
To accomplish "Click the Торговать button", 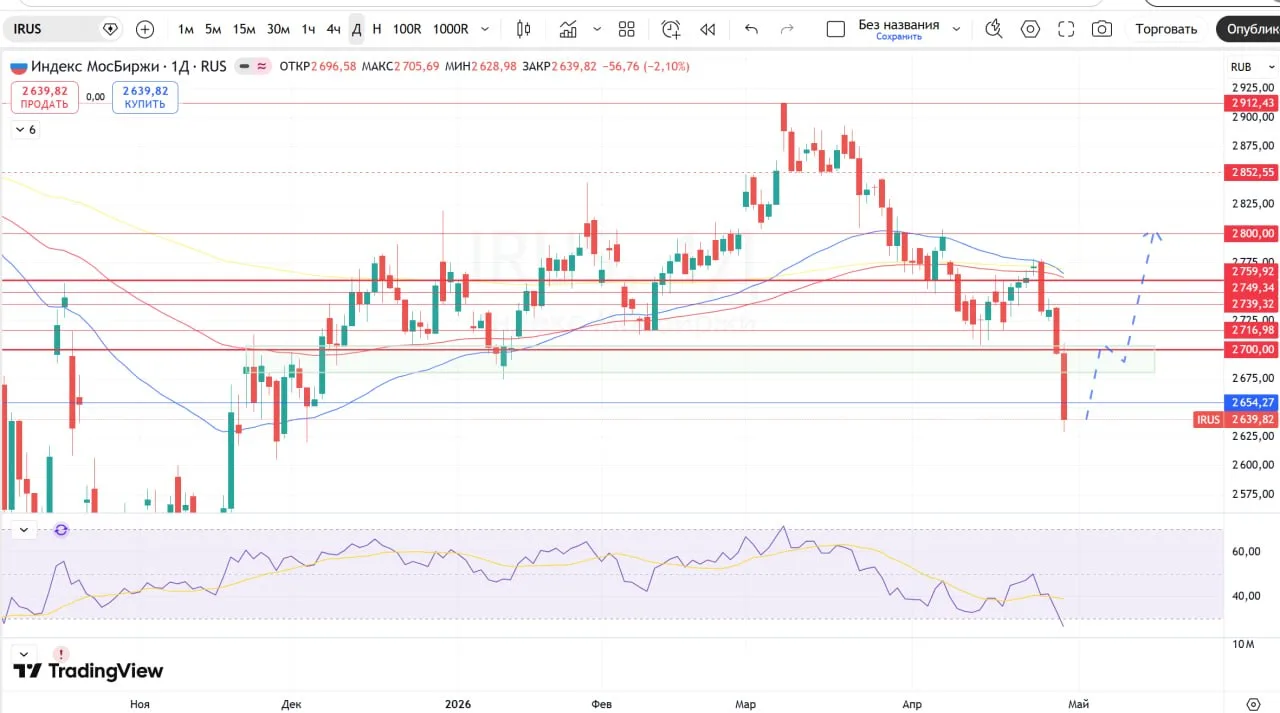I will tap(1166, 29).
